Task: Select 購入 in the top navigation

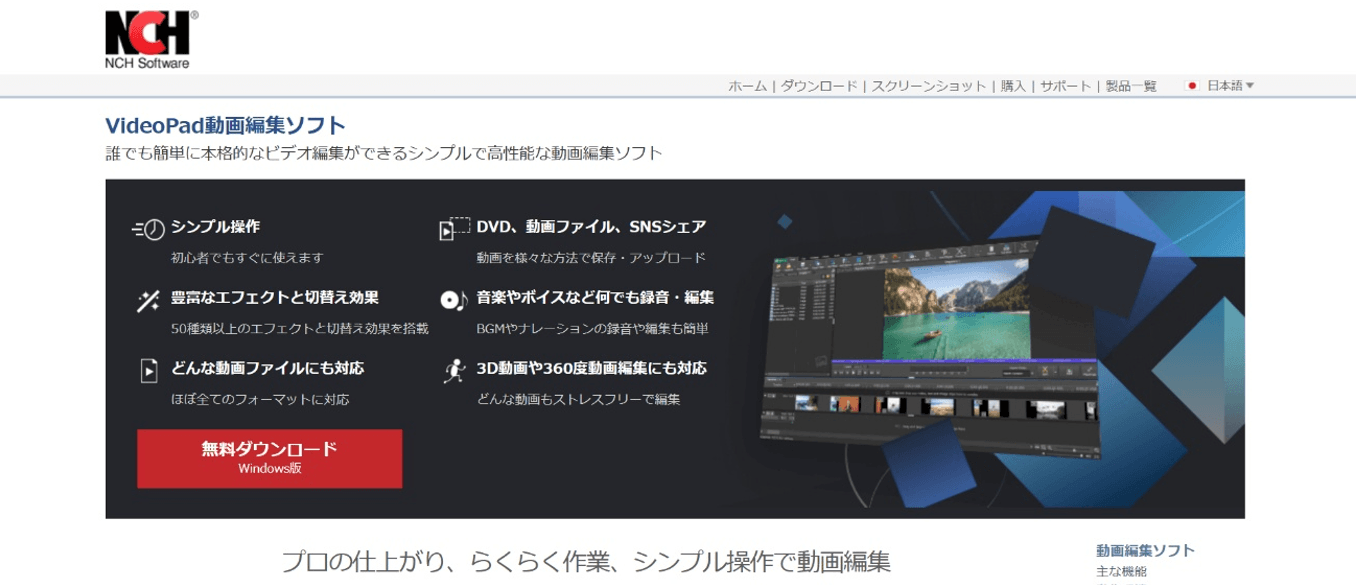Action: (1014, 86)
